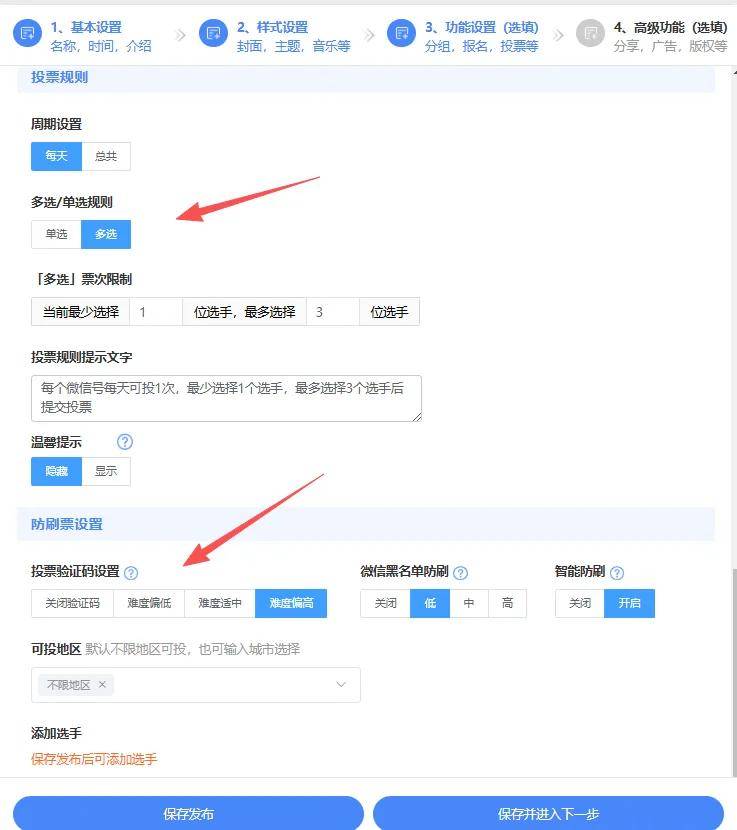Select 难度适中 captcha difficulty
The width and height of the screenshot is (737, 830).
(220, 603)
